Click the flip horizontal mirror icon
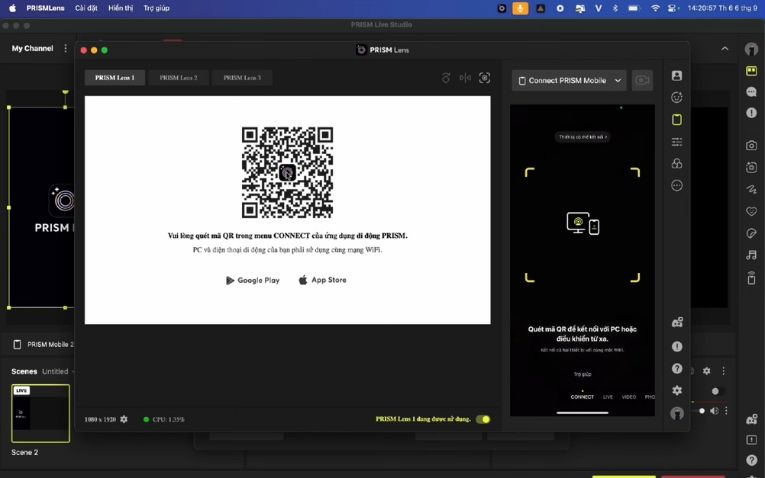The height and width of the screenshot is (478, 765). pyautogui.click(x=465, y=78)
